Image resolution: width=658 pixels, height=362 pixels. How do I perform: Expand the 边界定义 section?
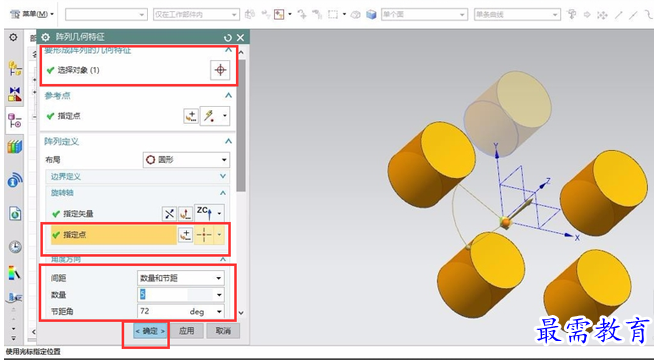(x=138, y=177)
